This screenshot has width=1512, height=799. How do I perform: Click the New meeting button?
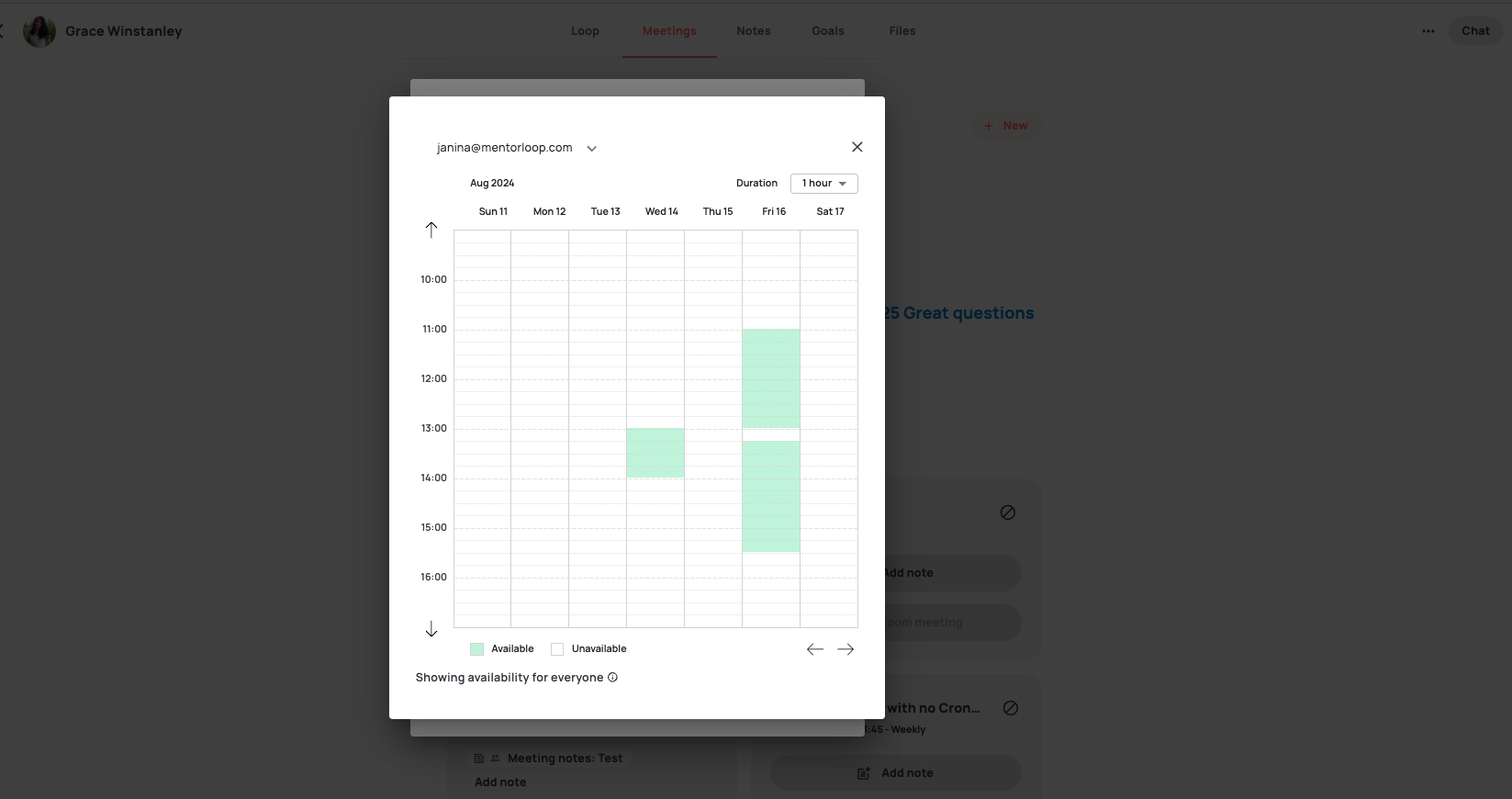[1006, 126]
